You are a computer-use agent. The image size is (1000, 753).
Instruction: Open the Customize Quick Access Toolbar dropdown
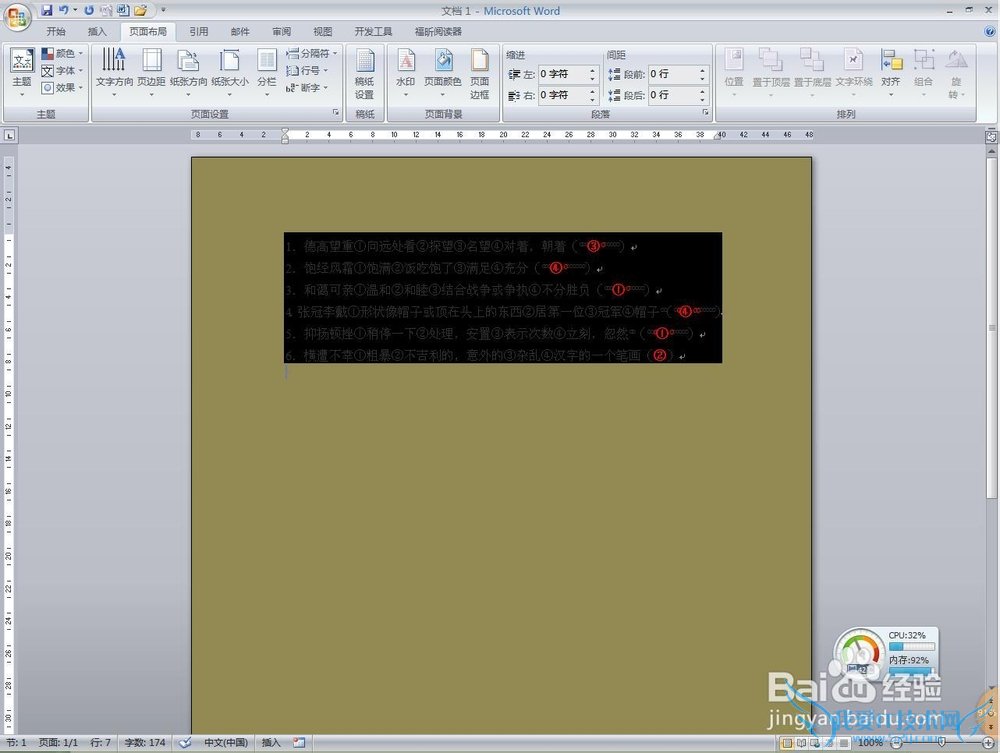(163, 10)
